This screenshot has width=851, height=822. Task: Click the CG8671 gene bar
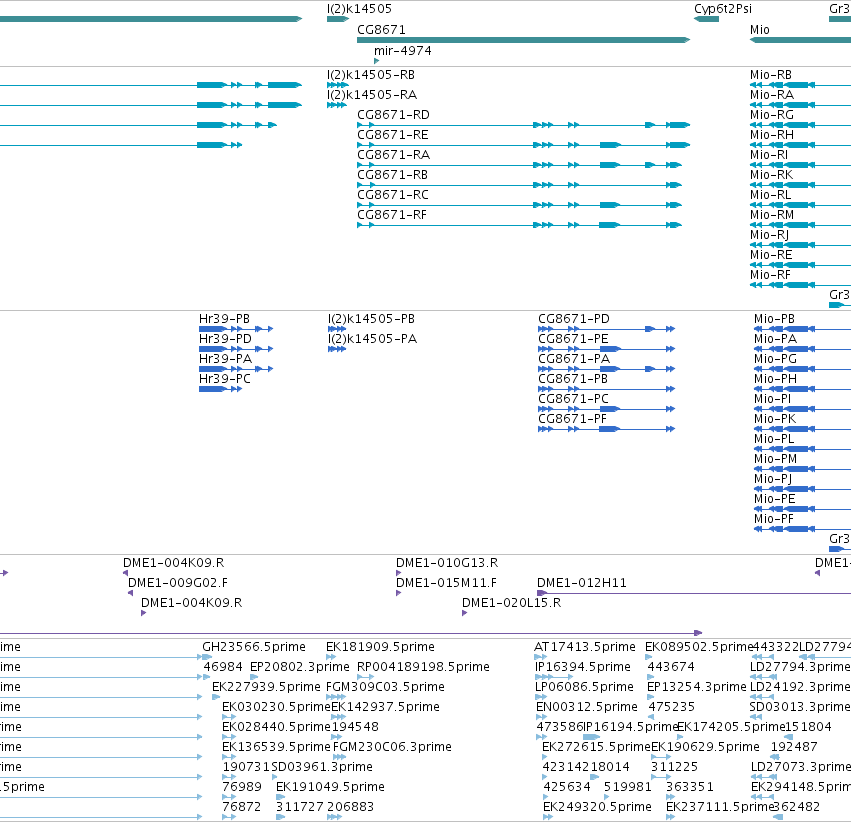coord(523,40)
